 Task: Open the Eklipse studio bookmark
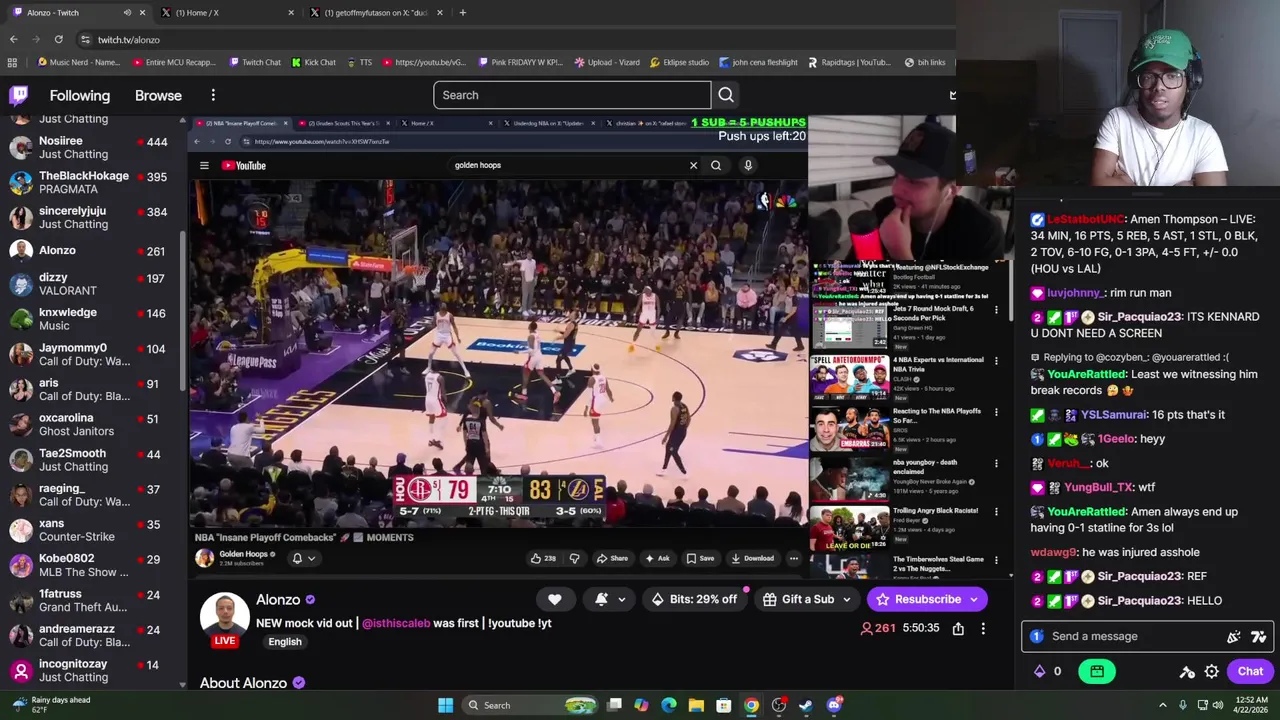click(x=679, y=62)
